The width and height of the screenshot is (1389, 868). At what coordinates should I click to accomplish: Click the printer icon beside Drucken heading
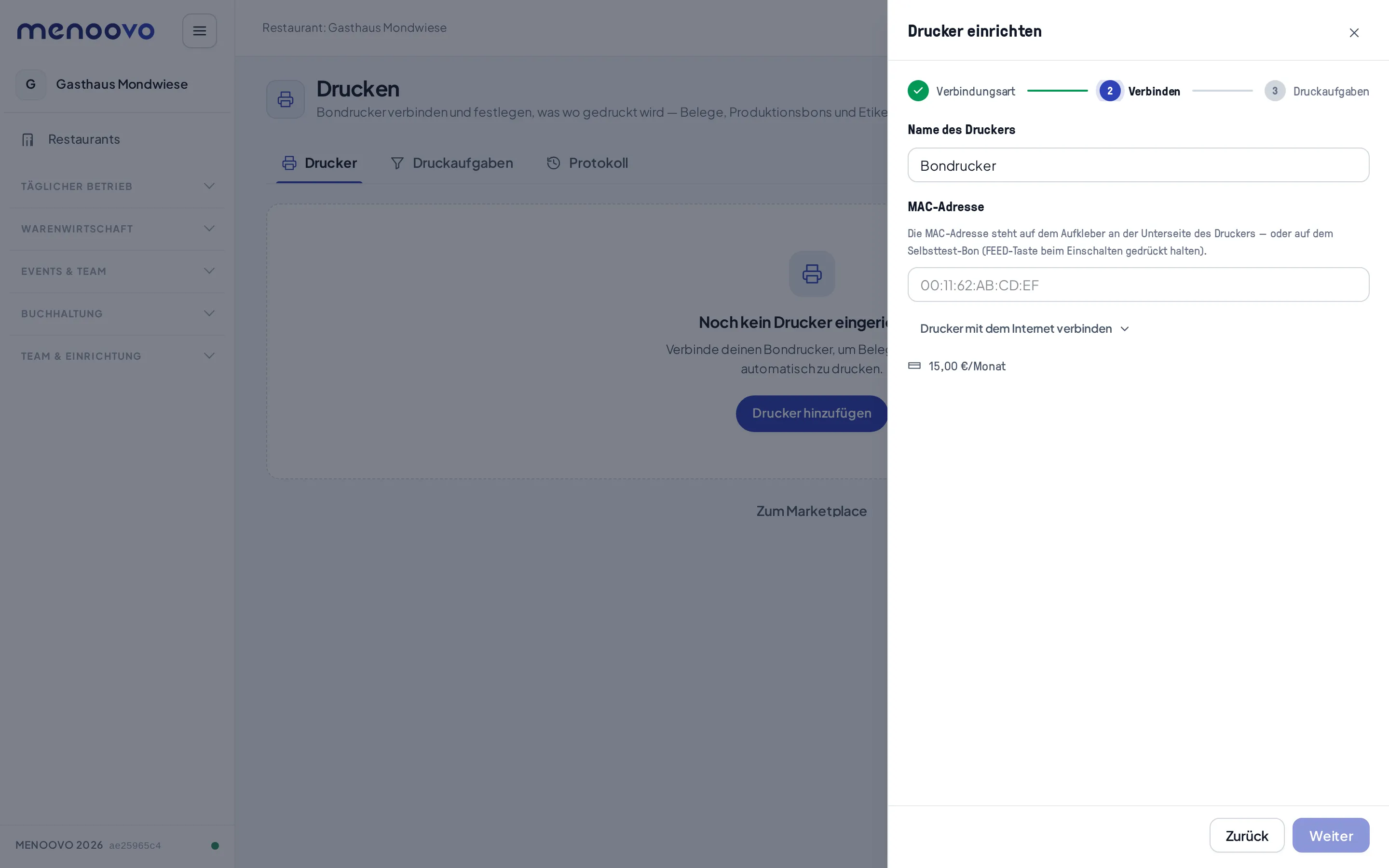pyautogui.click(x=285, y=99)
